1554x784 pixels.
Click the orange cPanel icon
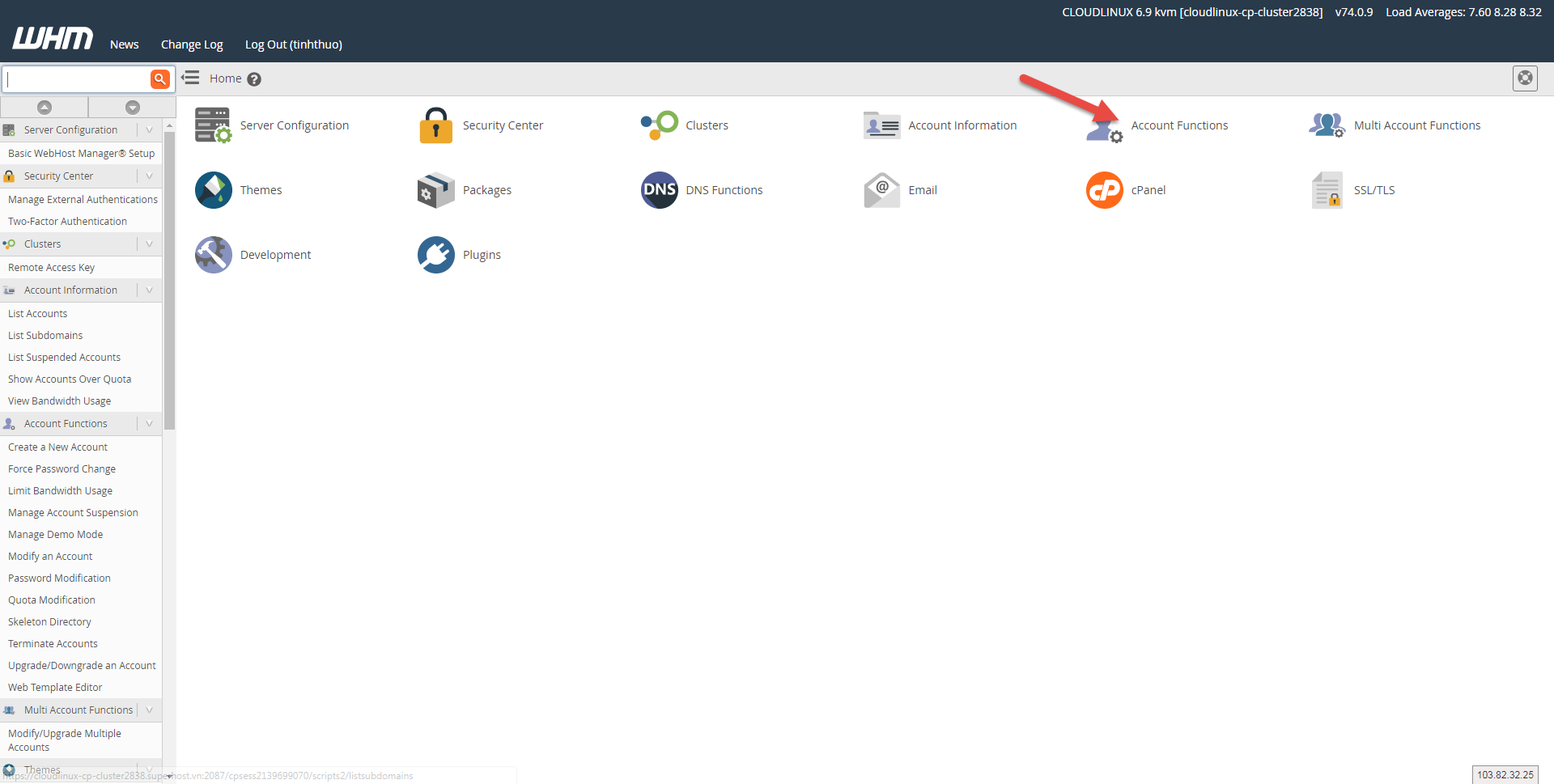(1104, 190)
